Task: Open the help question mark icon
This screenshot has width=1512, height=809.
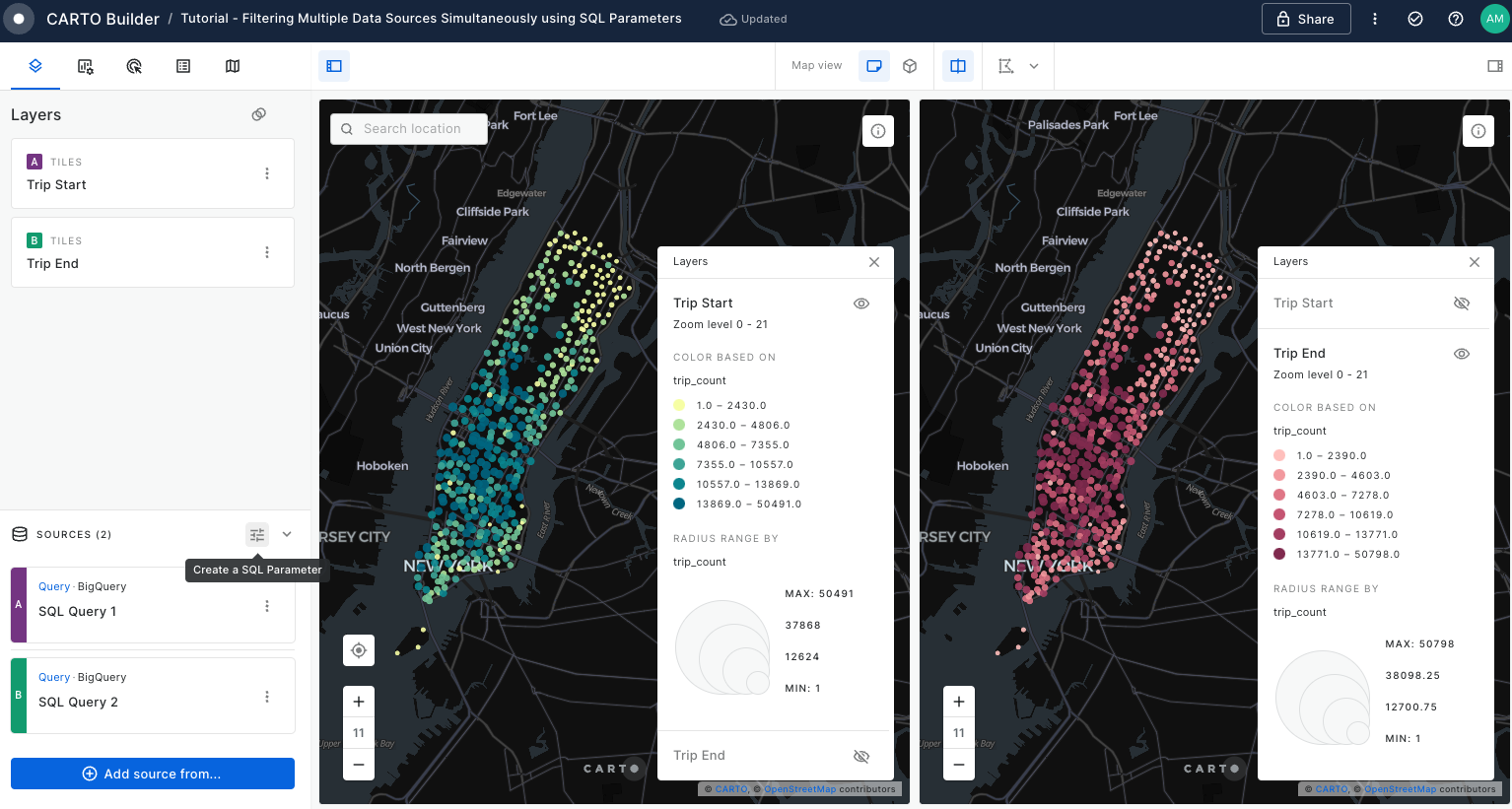Action: [x=1455, y=19]
